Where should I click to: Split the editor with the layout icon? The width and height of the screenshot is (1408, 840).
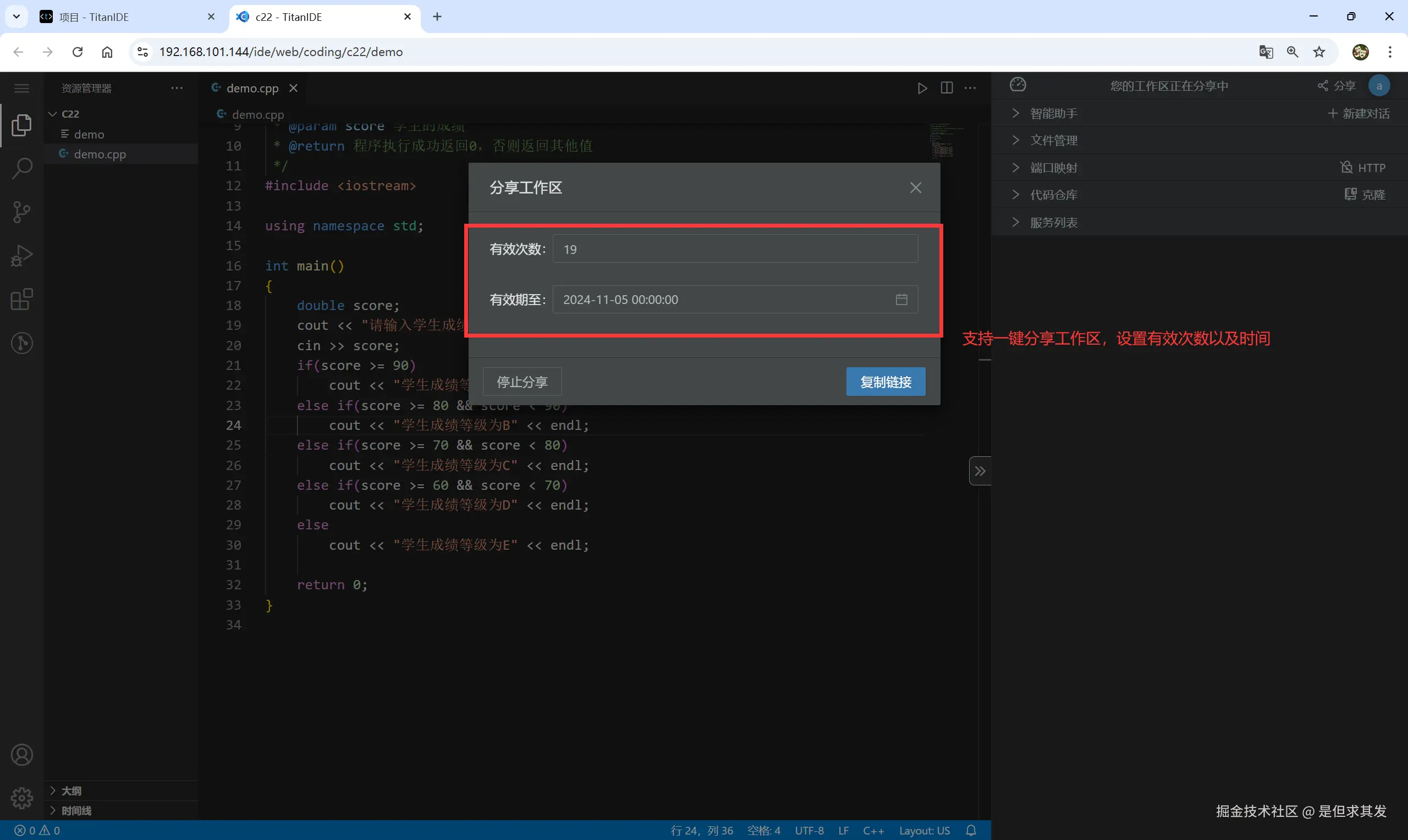pos(947,89)
